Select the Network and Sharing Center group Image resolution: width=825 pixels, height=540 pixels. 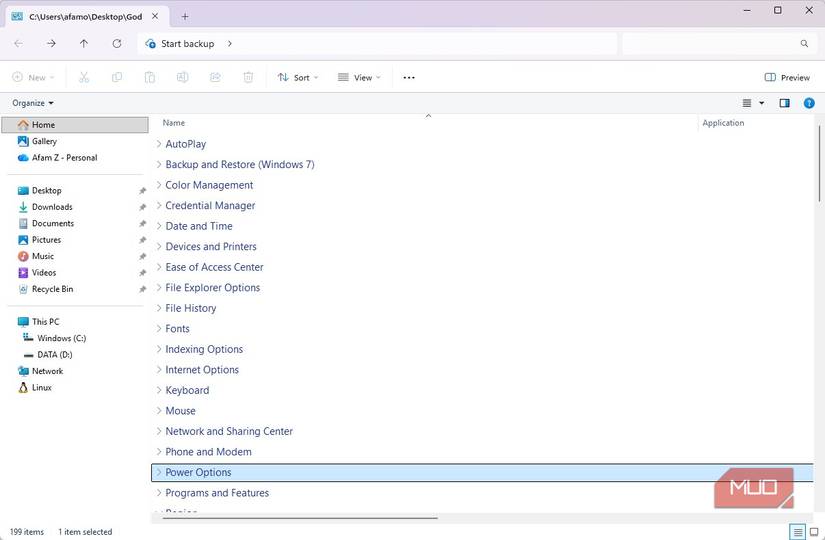point(229,431)
